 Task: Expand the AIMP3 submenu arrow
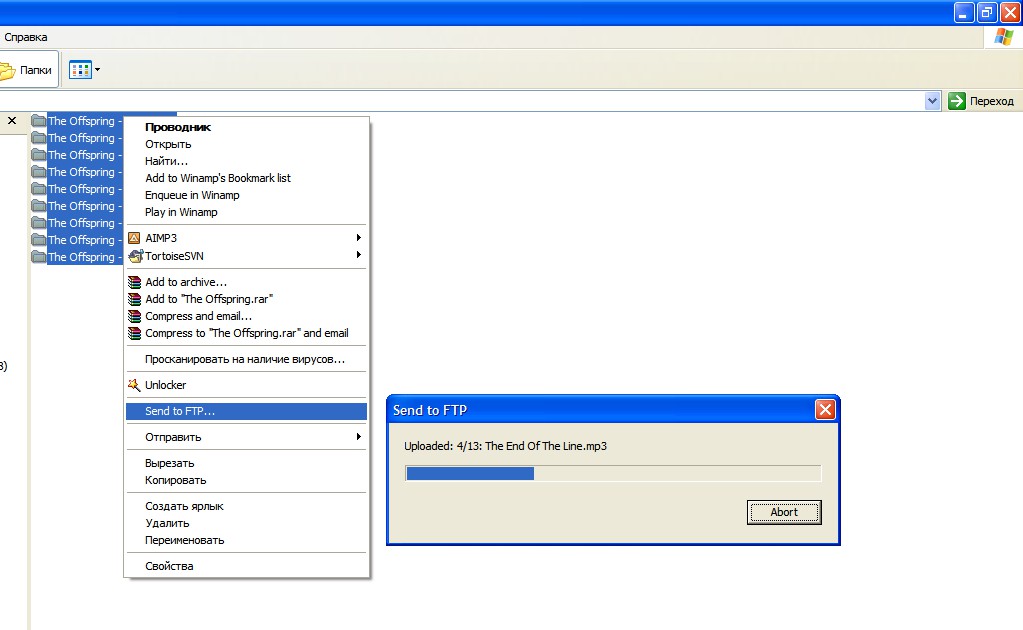(x=358, y=237)
